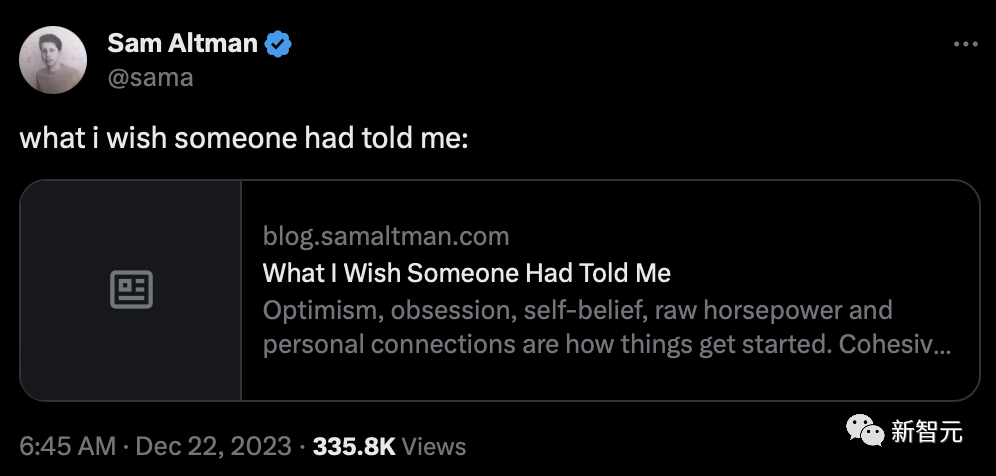The height and width of the screenshot is (476, 996).
Task: Click the blog.samaltman.com domain label
Action: tap(386, 236)
